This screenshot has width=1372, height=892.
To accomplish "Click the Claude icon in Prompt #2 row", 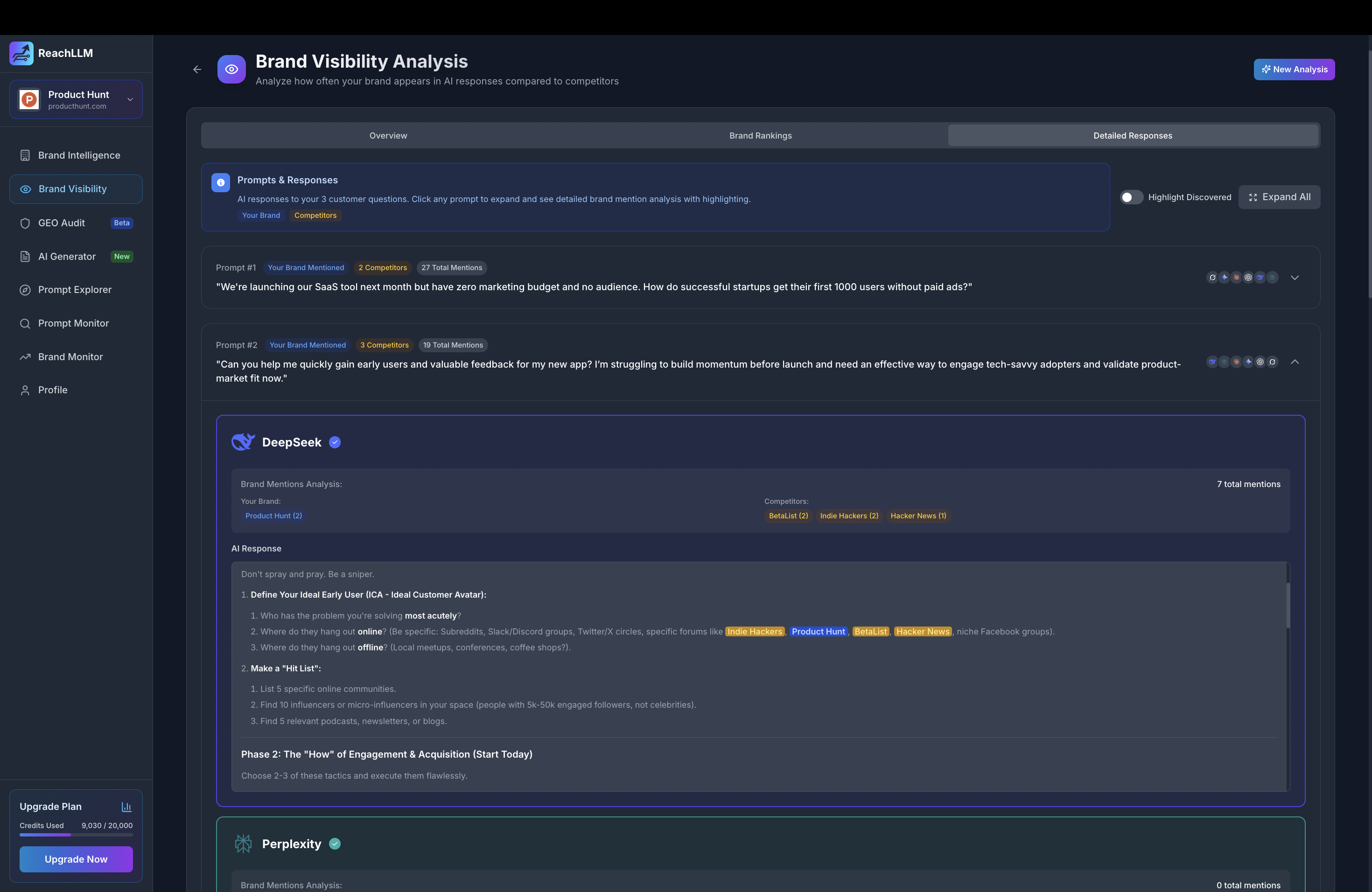I will (1237, 362).
